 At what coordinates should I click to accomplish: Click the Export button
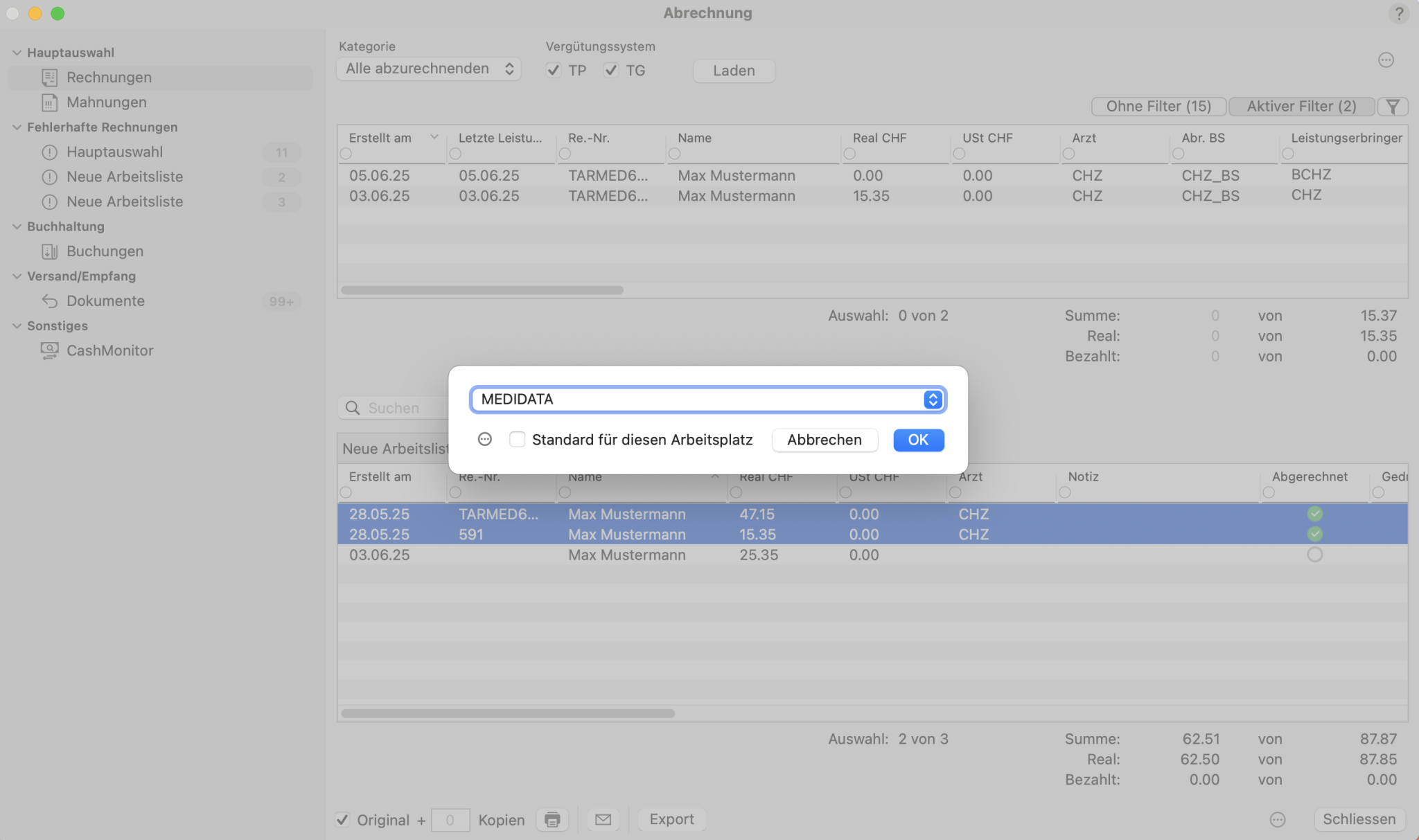(x=671, y=819)
